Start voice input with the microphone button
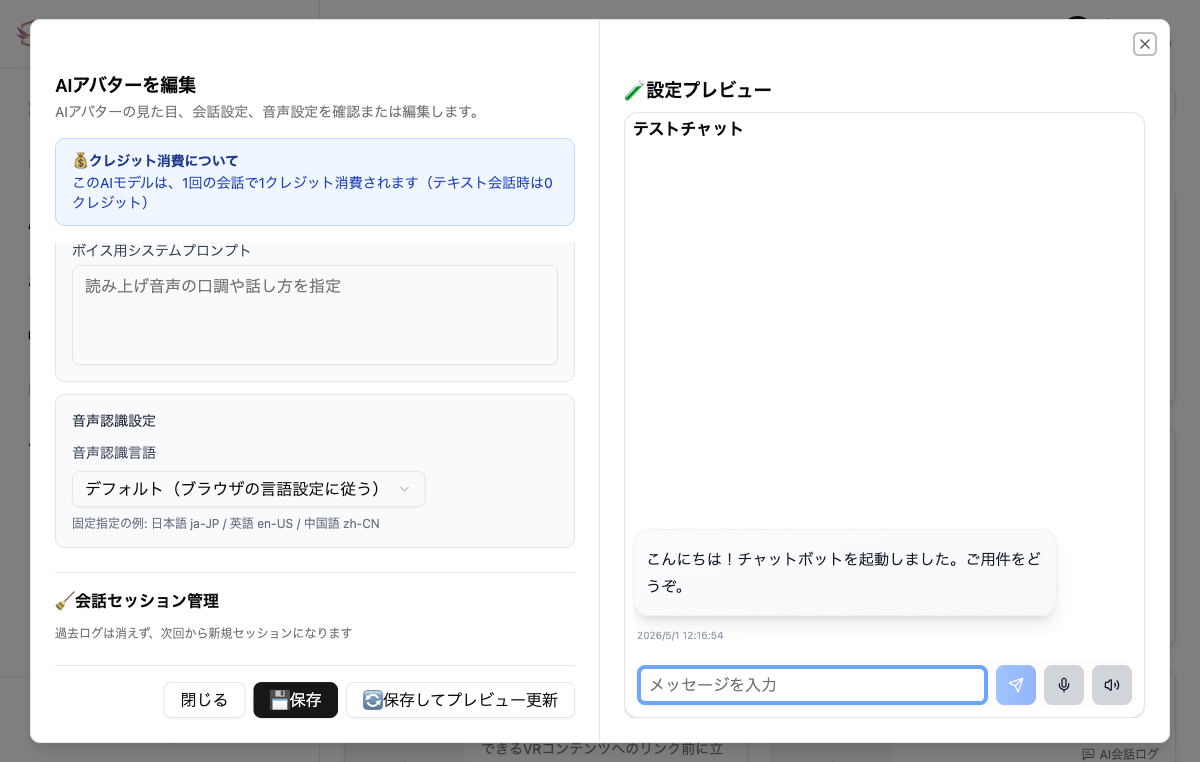Viewport: 1200px width, 762px height. pyautogui.click(x=1064, y=685)
